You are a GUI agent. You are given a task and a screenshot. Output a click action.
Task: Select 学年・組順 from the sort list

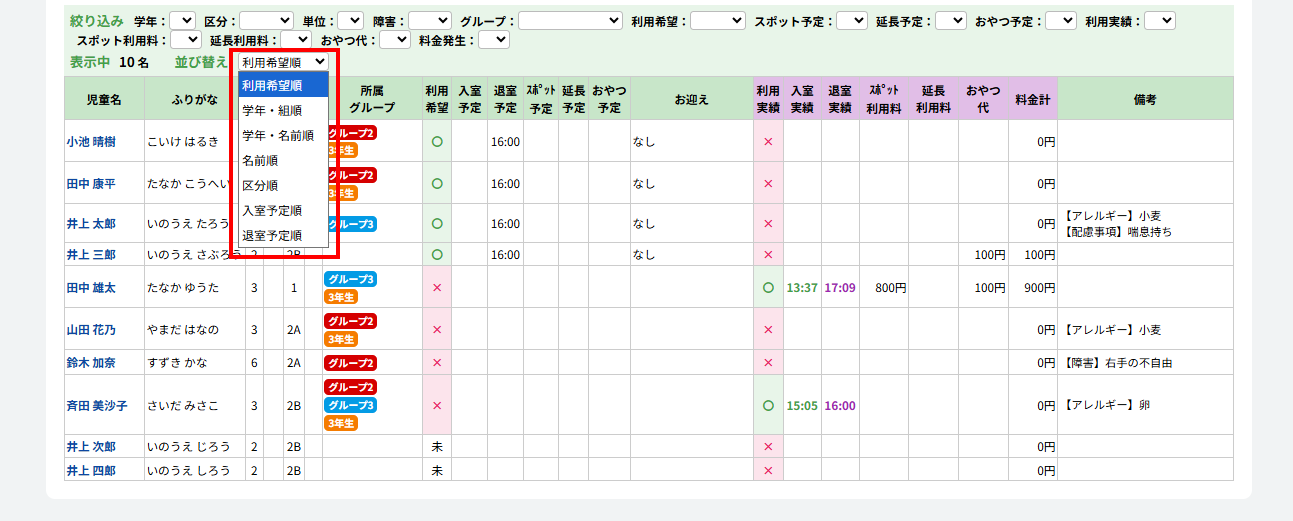pyautogui.click(x=272, y=110)
